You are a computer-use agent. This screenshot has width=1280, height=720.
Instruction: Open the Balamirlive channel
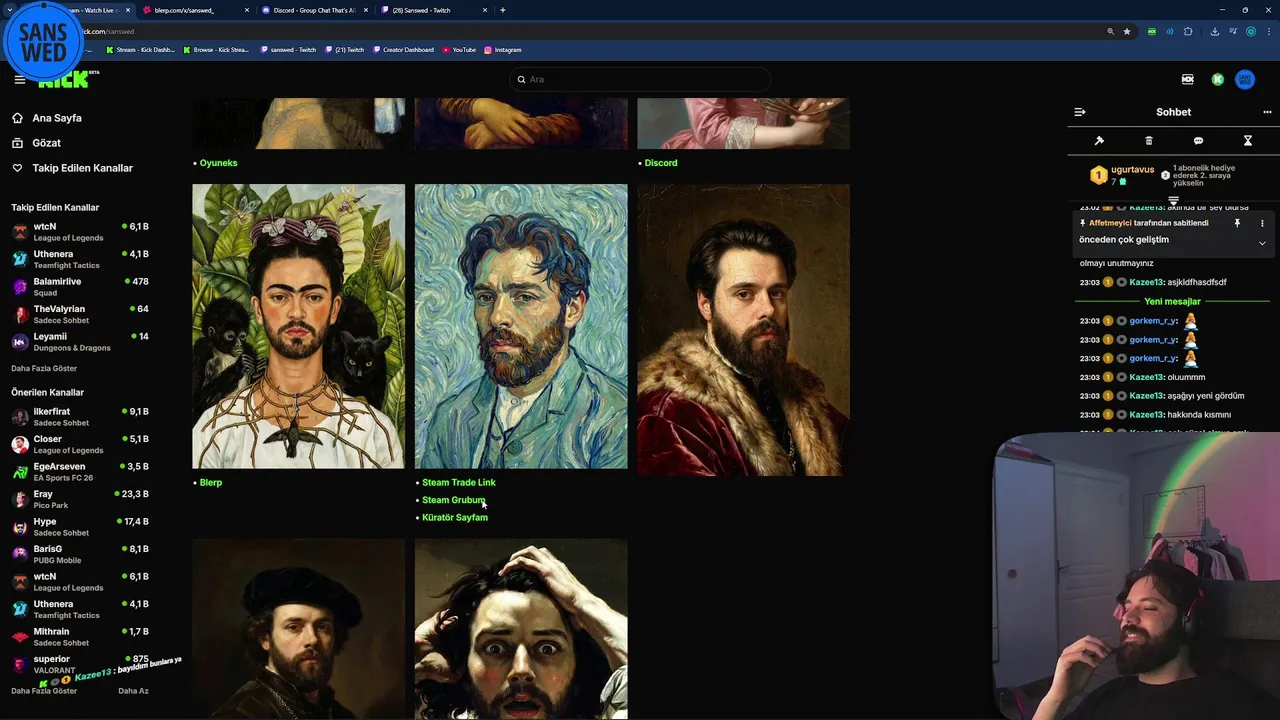[x=80, y=287]
